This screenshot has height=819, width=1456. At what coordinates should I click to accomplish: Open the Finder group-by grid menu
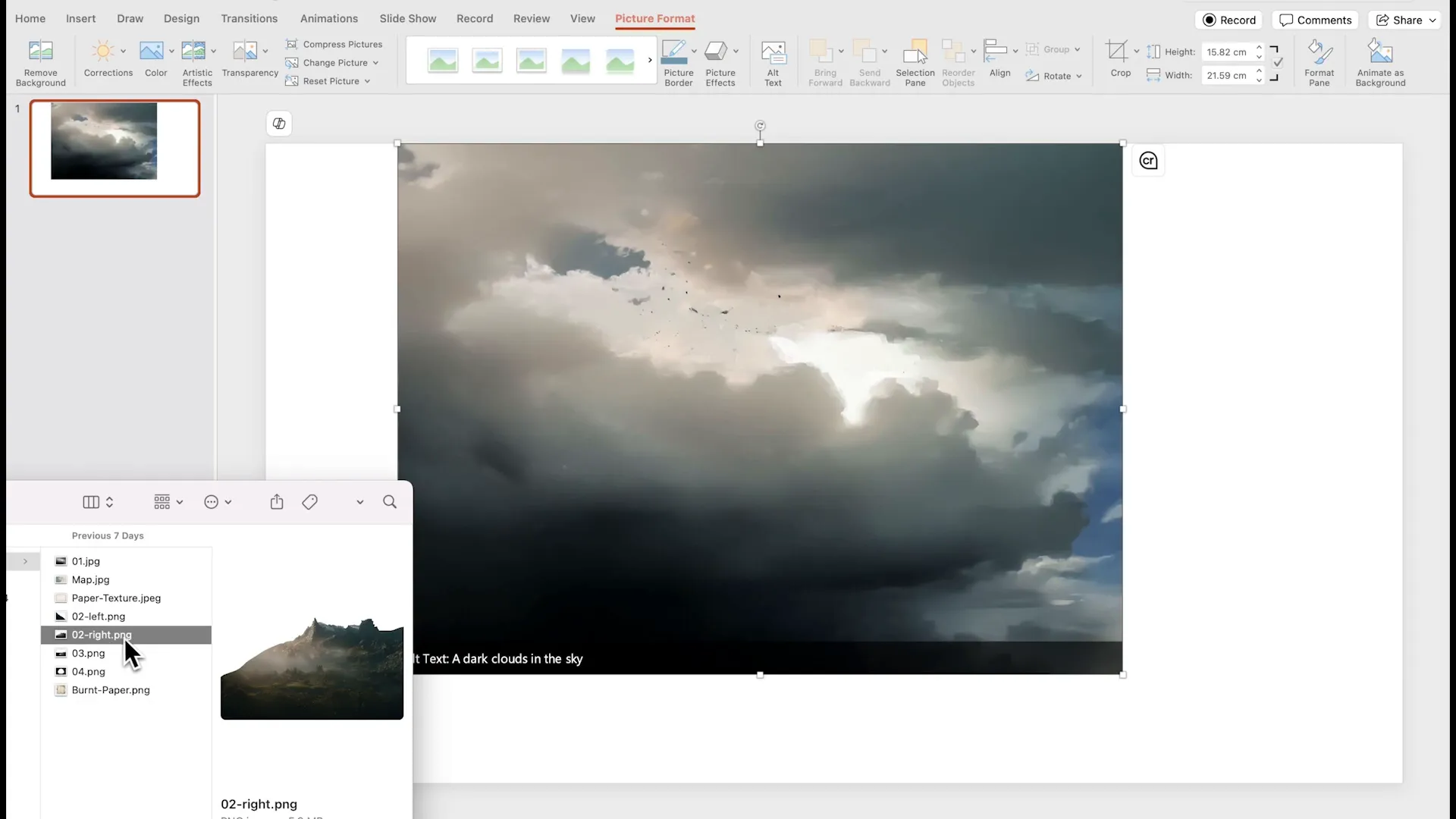(168, 502)
